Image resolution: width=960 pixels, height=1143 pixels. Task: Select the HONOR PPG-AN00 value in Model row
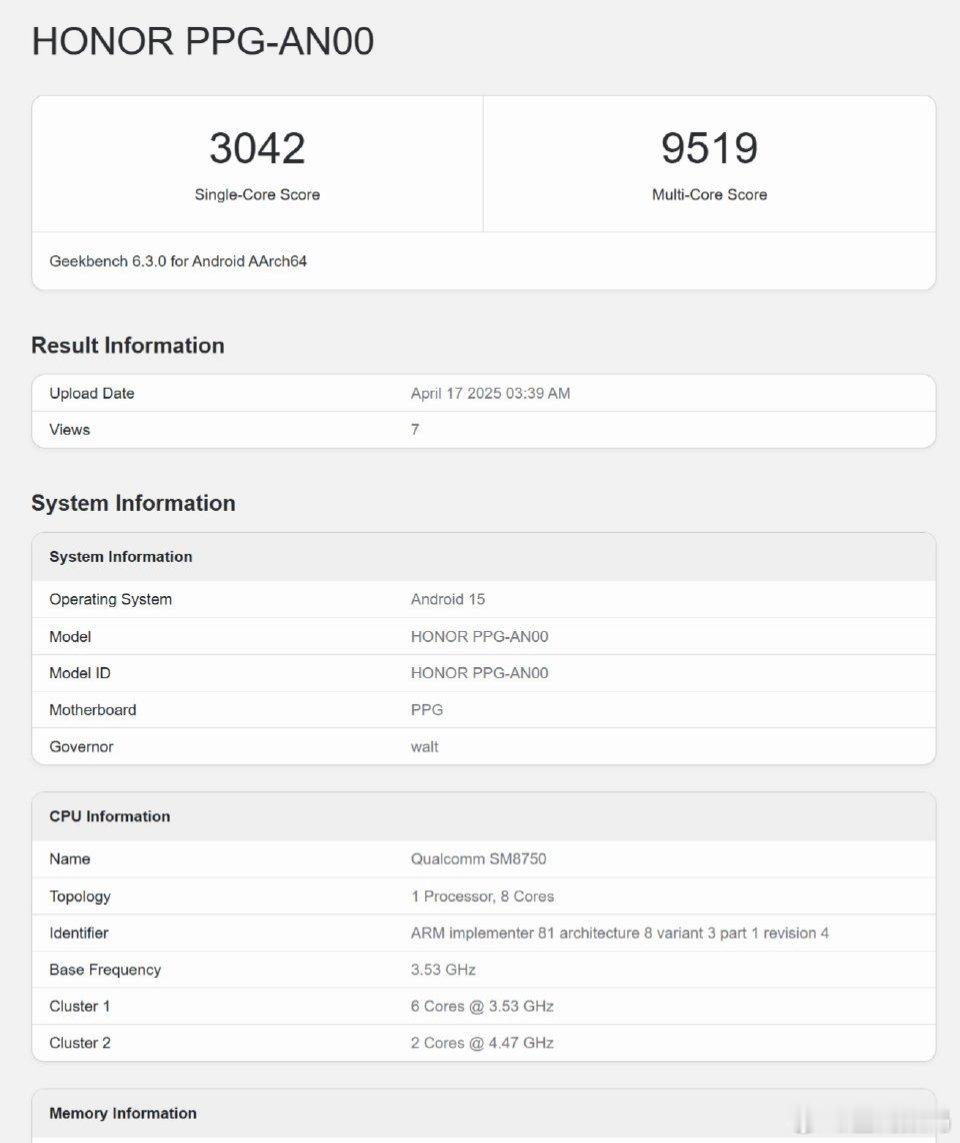coord(480,636)
